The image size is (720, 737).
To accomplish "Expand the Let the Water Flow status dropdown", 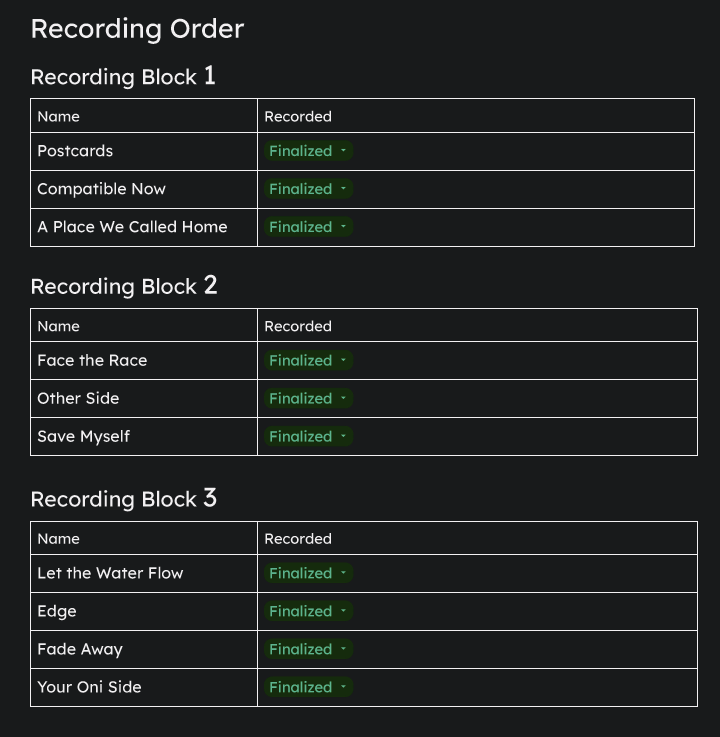I will [308, 573].
